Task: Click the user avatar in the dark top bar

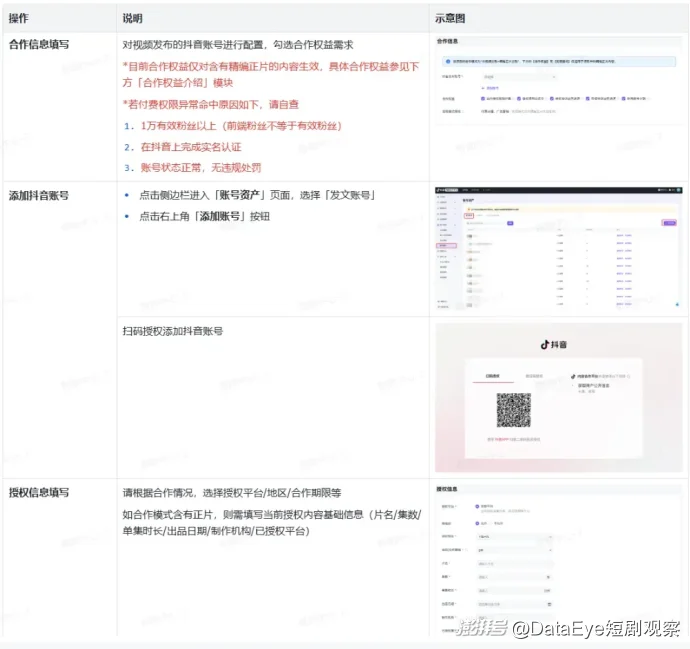Action: pyautogui.click(x=676, y=190)
